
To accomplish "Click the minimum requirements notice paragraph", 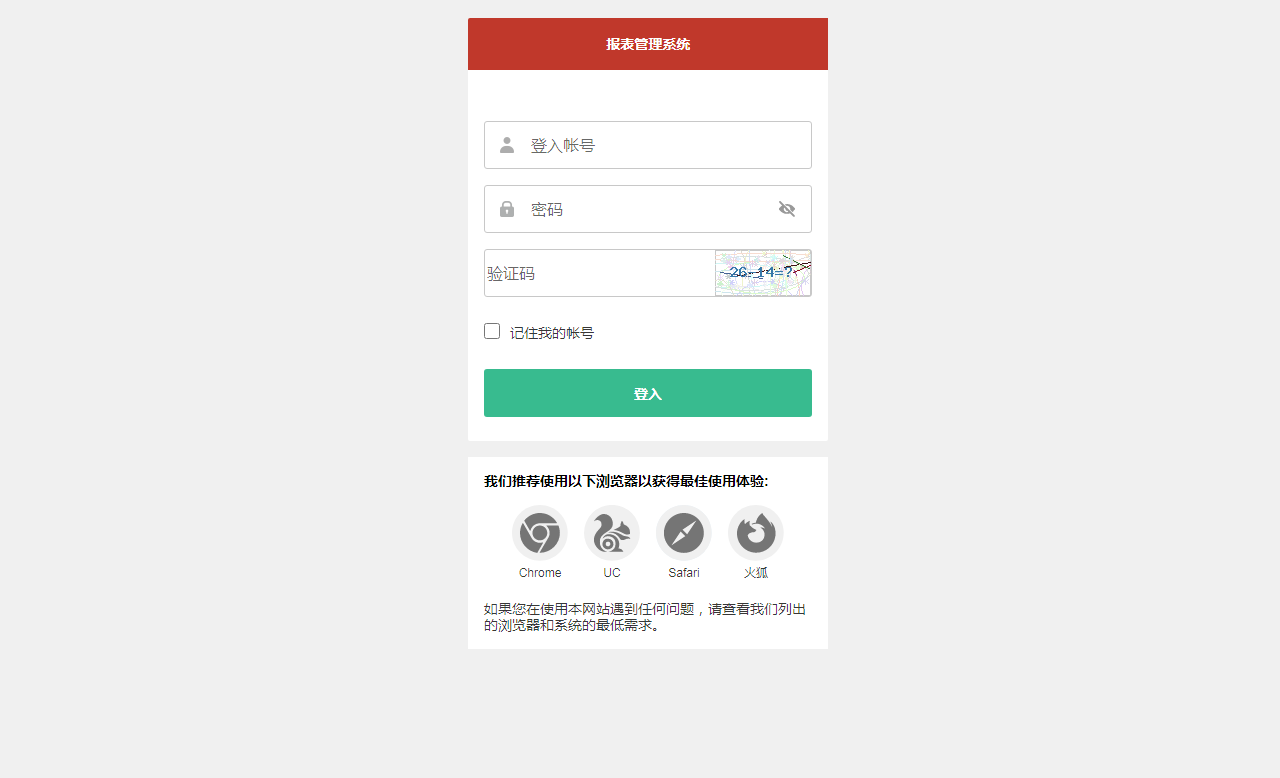I will [x=646, y=617].
